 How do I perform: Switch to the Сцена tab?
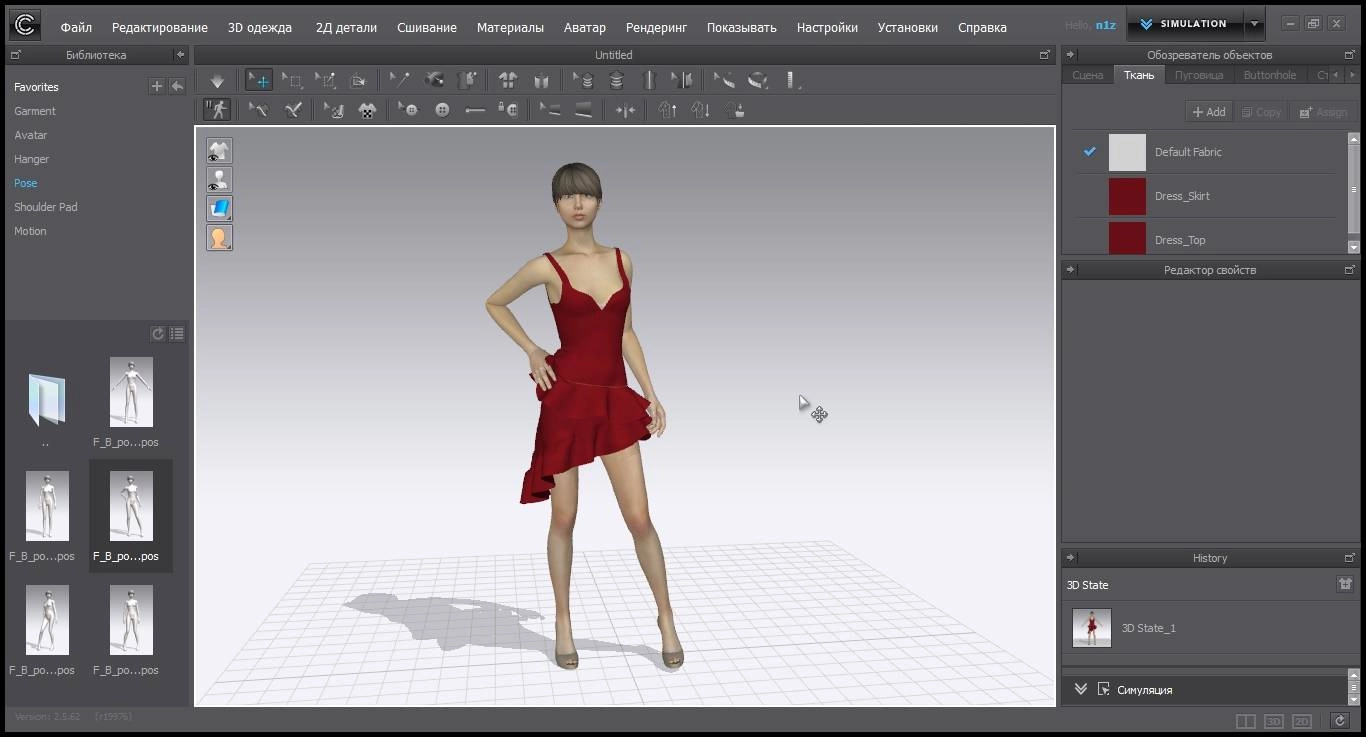point(1087,75)
